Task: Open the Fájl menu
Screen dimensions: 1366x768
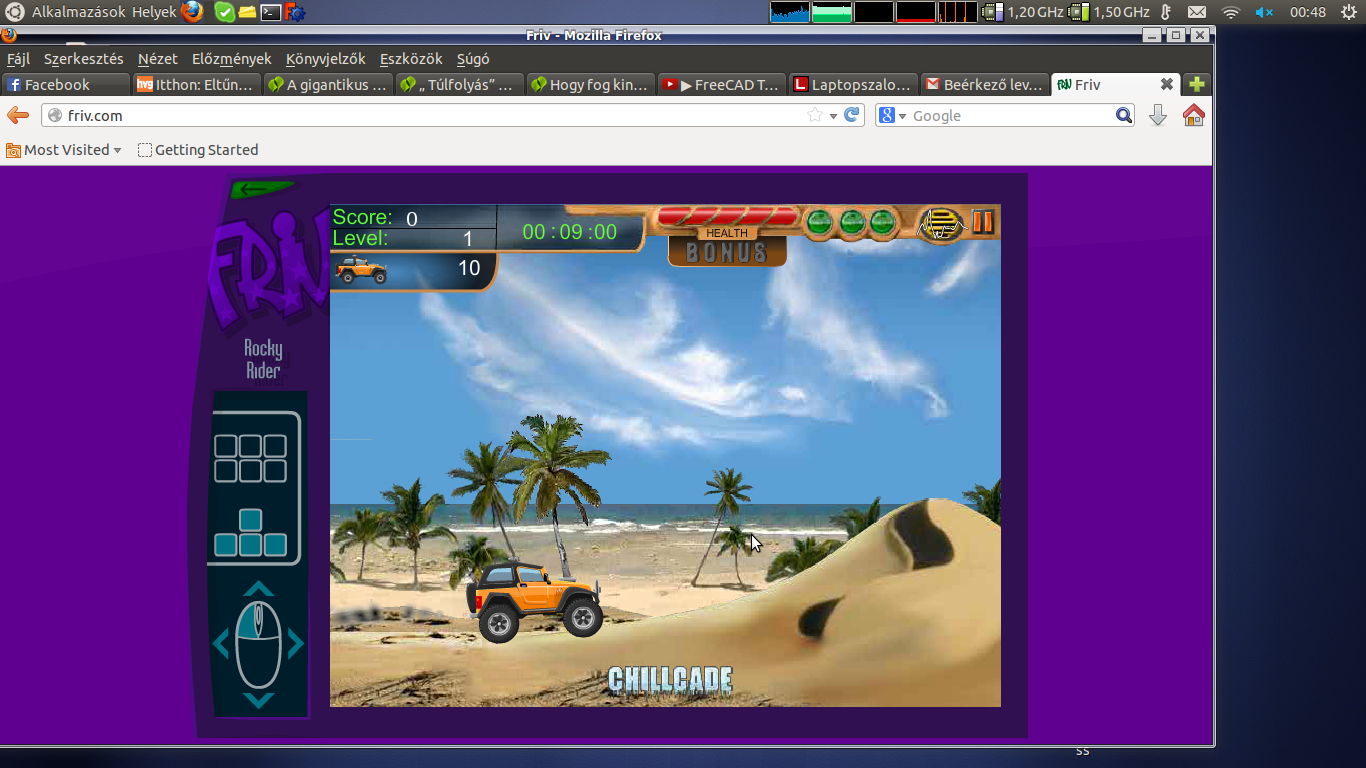Action: [18, 59]
